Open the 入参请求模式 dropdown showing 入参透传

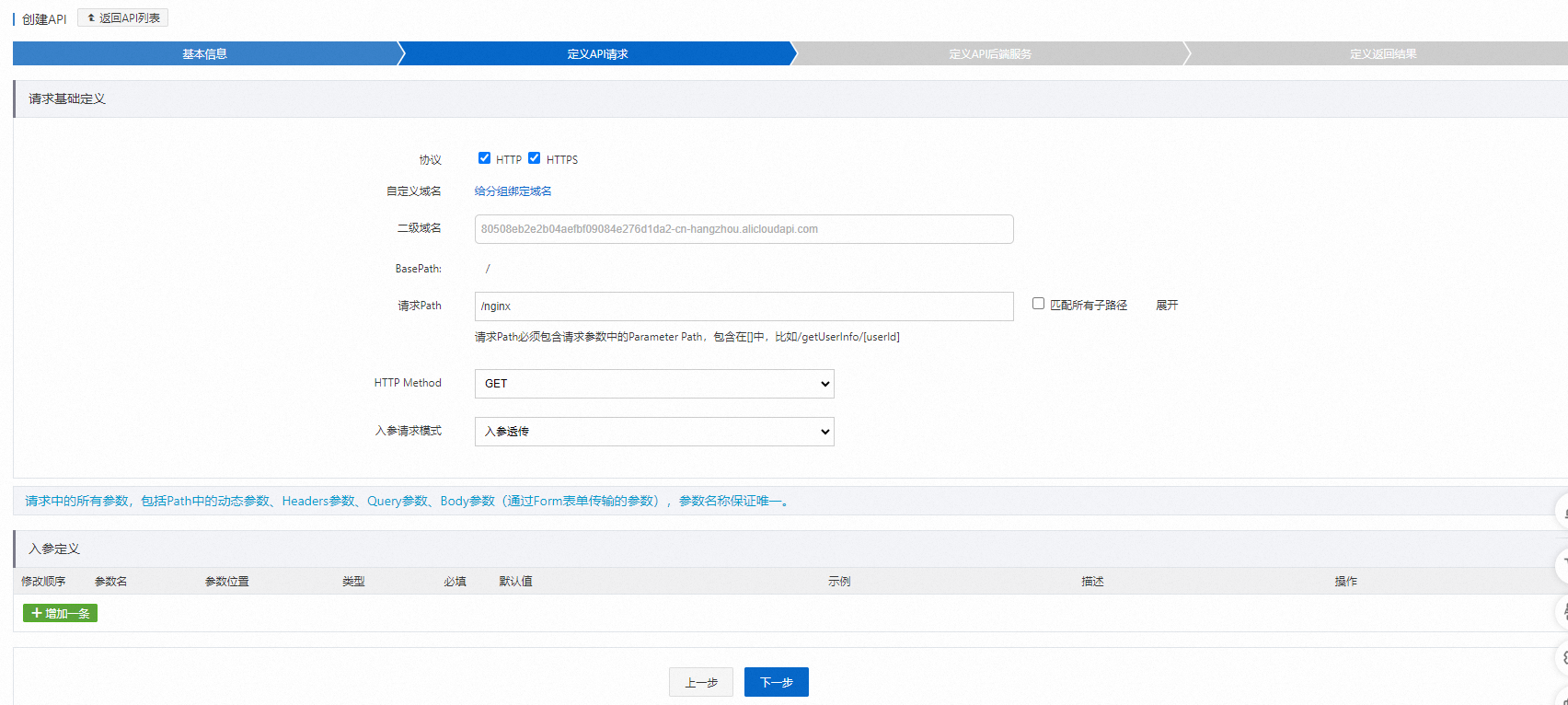(654, 432)
